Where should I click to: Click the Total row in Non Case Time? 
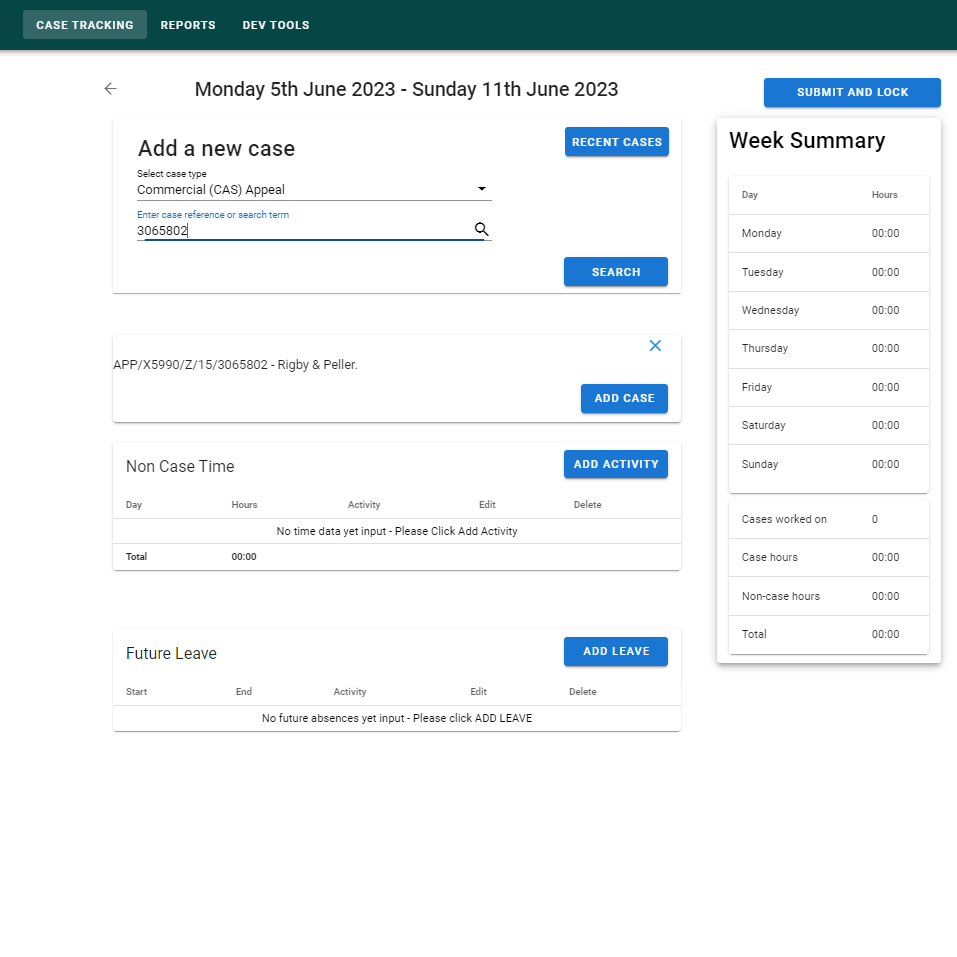(x=397, y=557)
